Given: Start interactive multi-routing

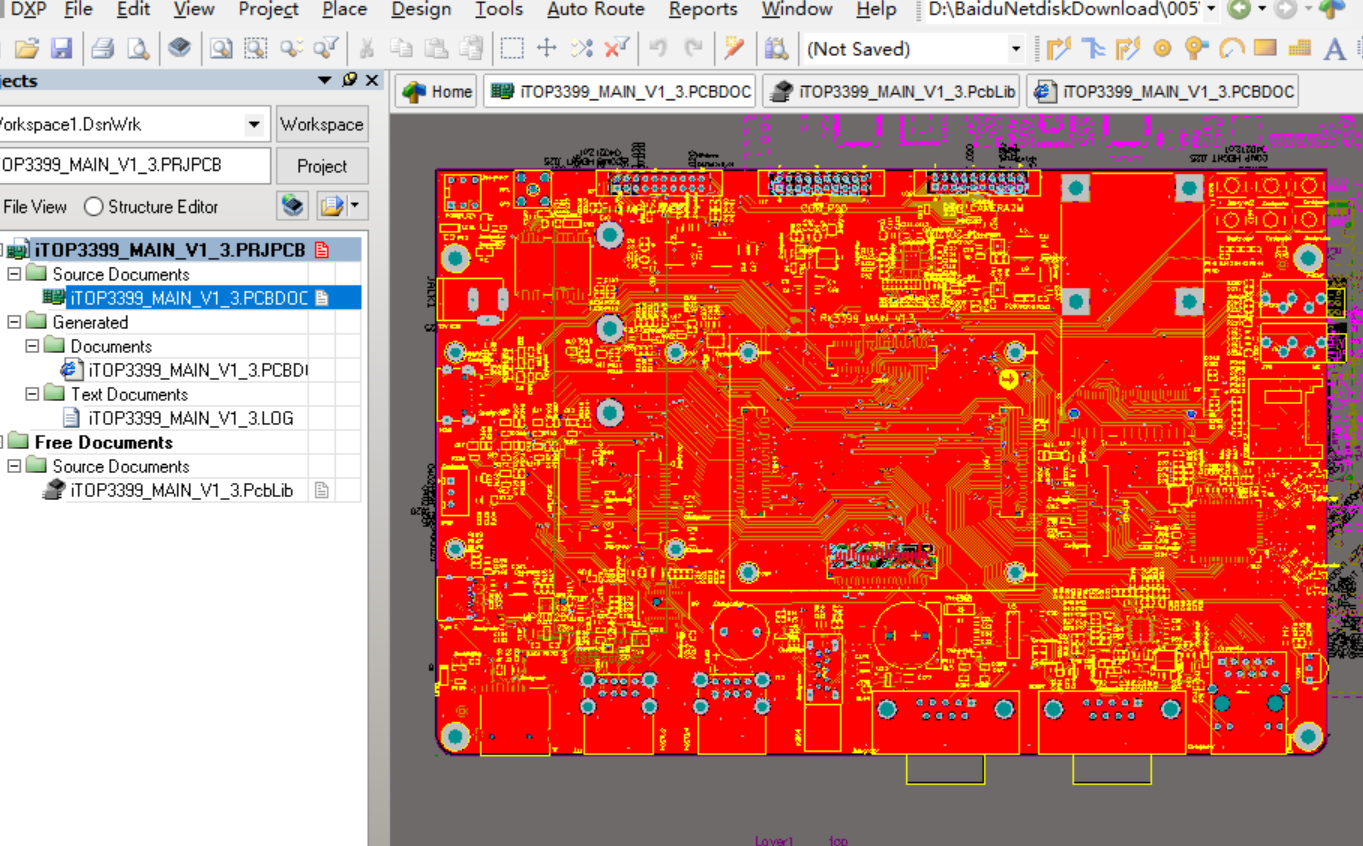Looking at the screenshot, I should coord(1127,48).
